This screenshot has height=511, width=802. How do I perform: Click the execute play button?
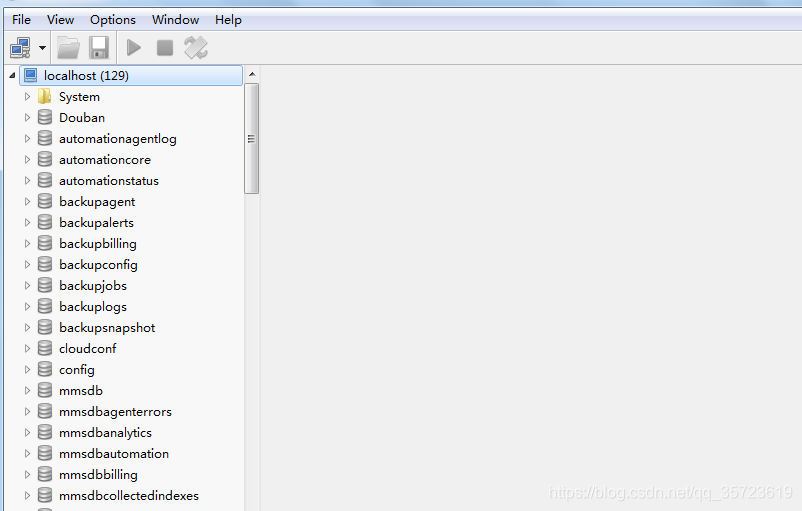133,48
